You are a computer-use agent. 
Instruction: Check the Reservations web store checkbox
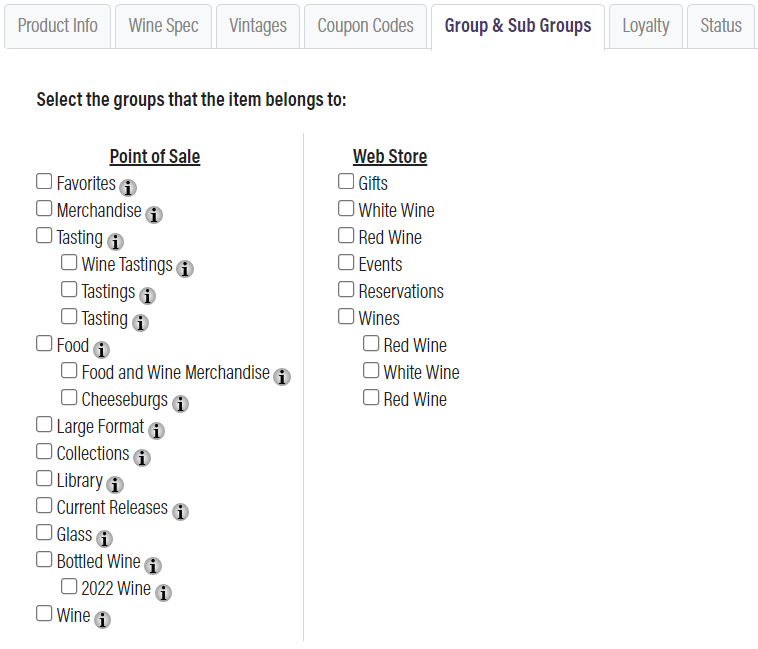click(x=346, y=290)
